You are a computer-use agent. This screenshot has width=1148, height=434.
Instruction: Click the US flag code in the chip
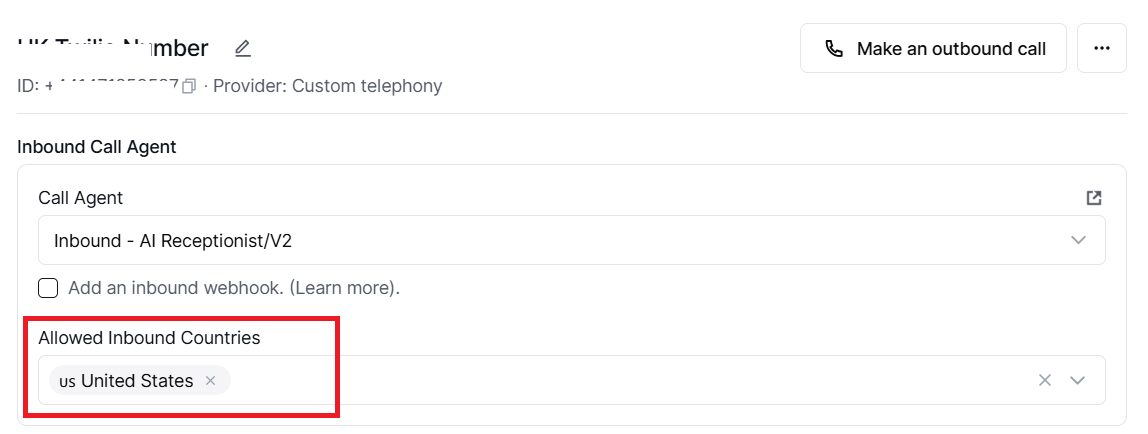tap(67, 382)
